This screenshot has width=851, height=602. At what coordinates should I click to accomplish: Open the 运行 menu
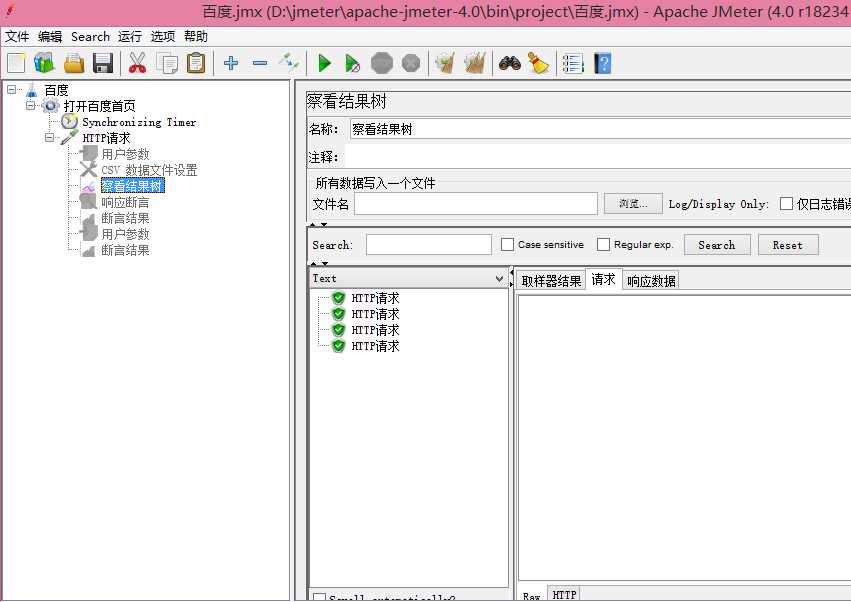(130, 36)
